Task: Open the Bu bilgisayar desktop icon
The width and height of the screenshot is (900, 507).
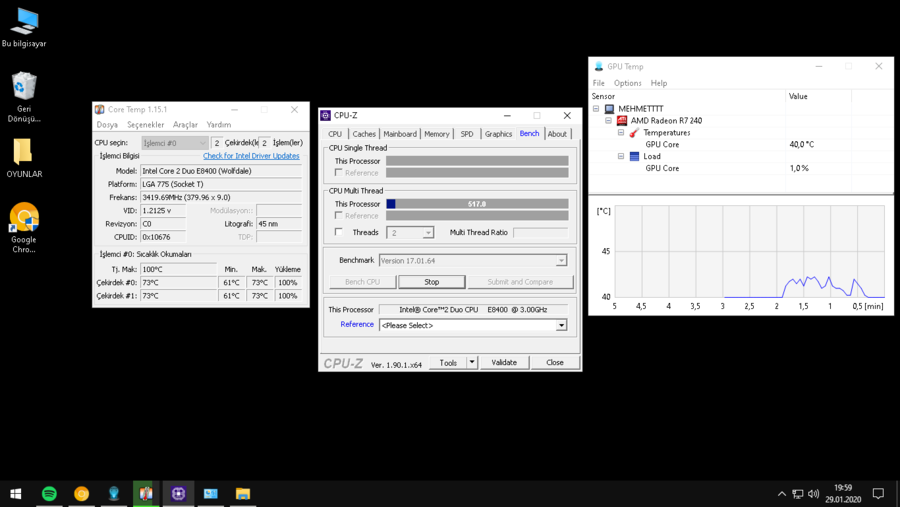Action: pyautogui.click(x=24, y=27)
